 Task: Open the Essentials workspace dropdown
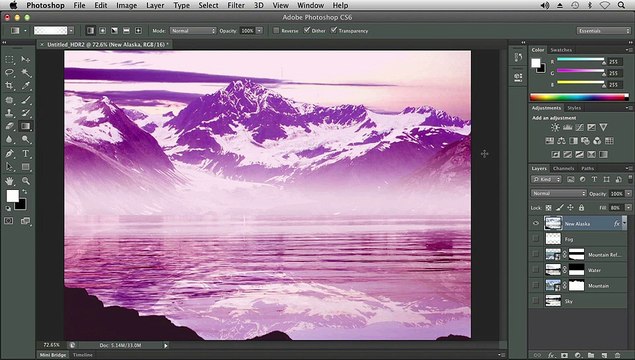[x=603, y=31]
